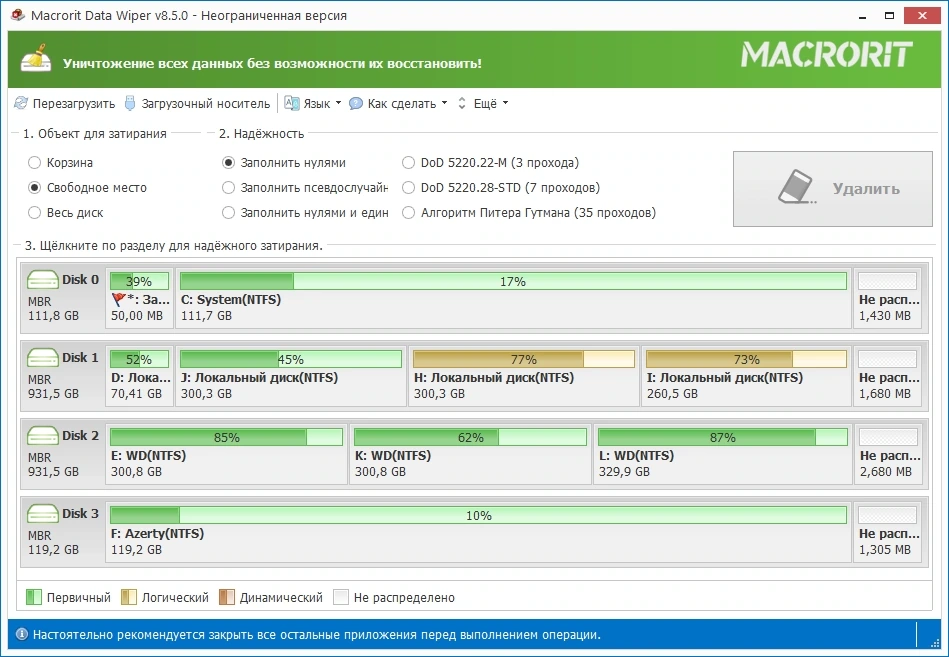The image size is (949, 657).
Task: Choose Заполнить нулями и единицами
Action: coord(305,212)
